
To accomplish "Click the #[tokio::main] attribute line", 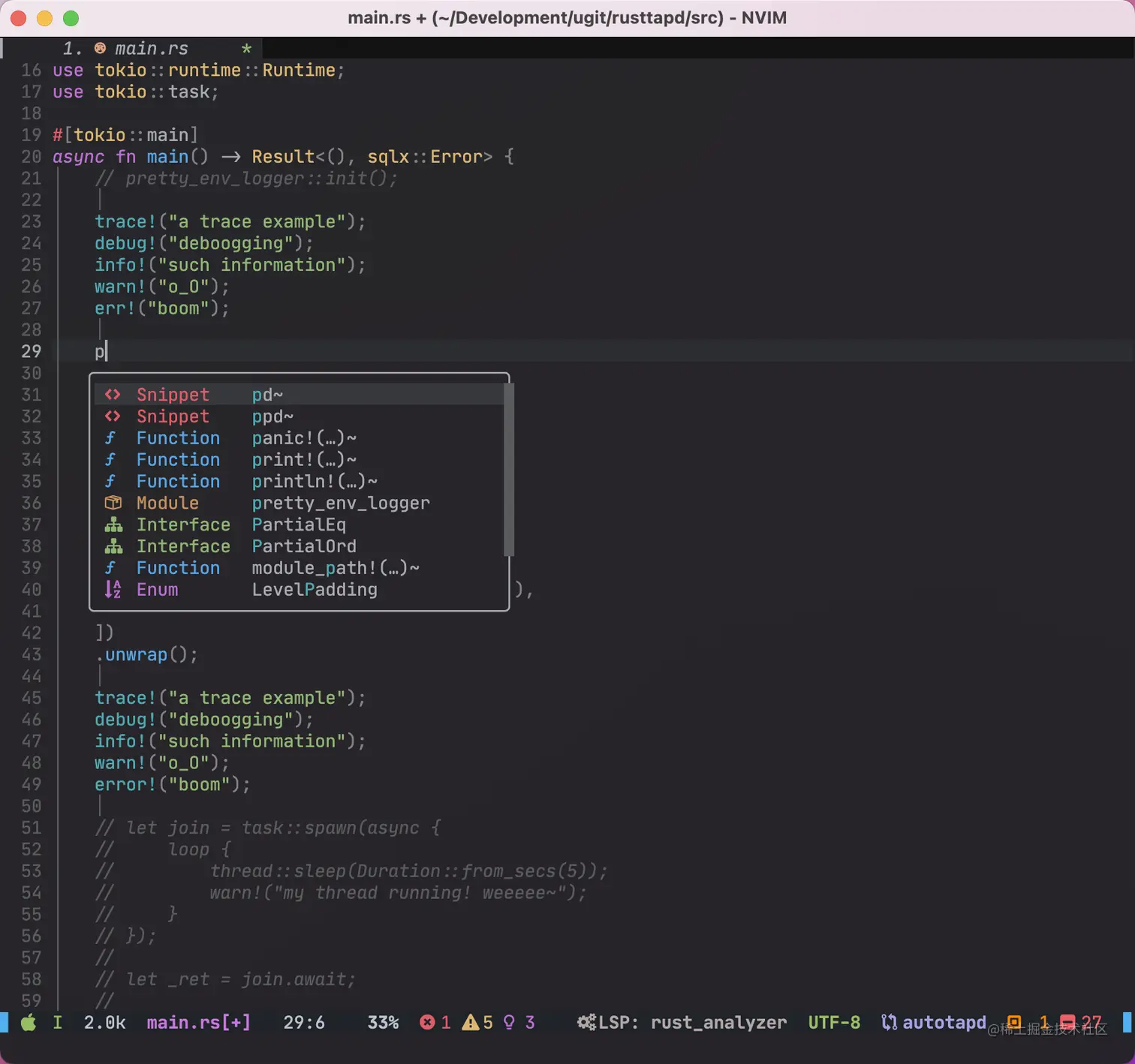I will 125,135.
